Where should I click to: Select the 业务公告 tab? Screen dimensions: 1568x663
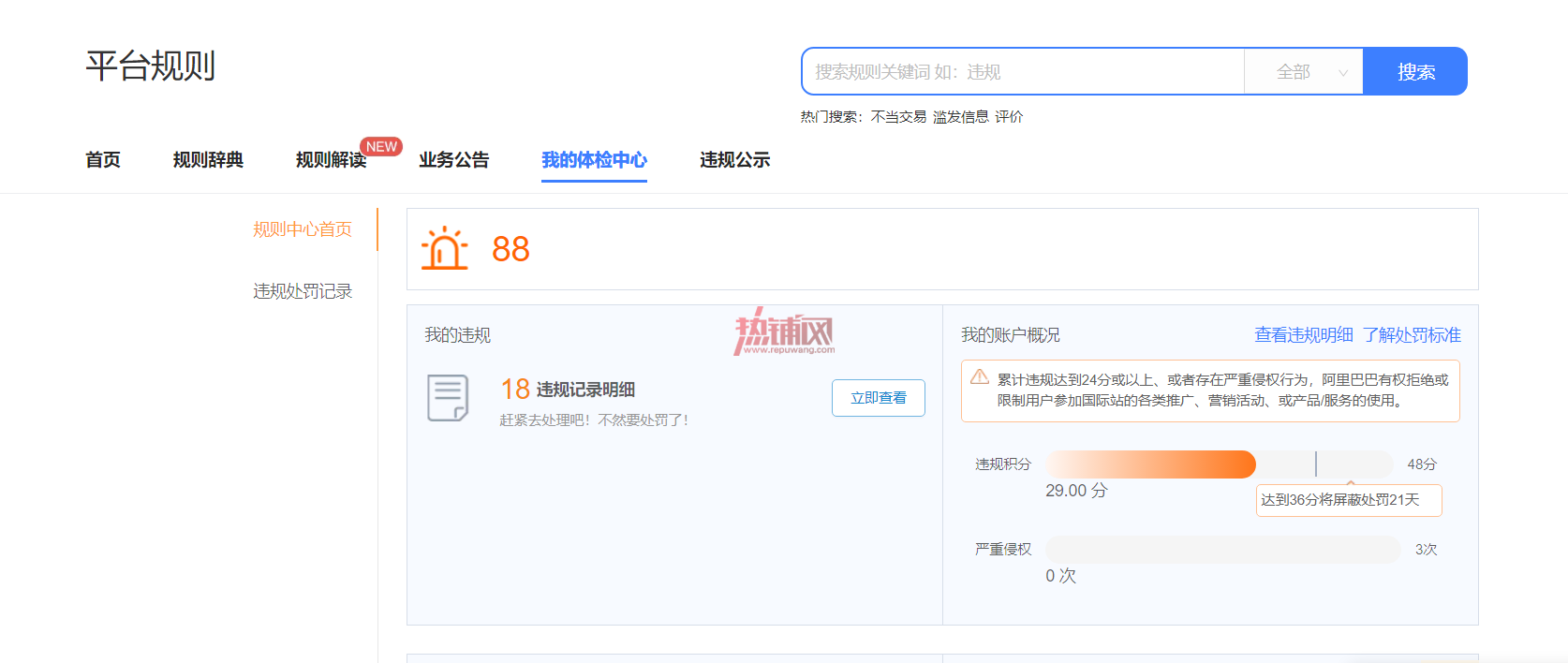pyautogui.click(x=454, y=160)
